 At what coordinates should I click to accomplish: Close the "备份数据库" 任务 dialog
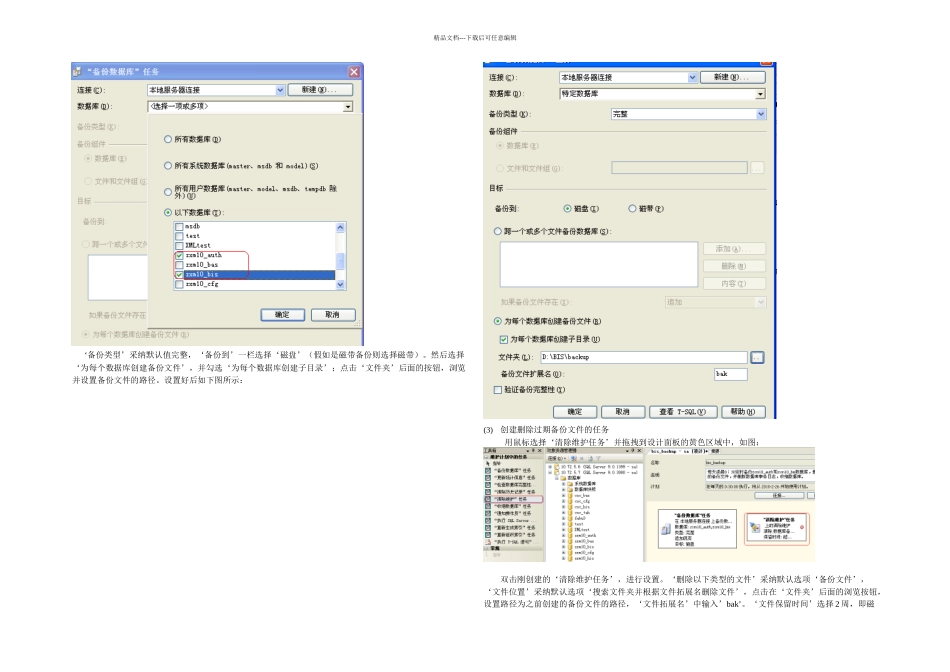(354, 72)
